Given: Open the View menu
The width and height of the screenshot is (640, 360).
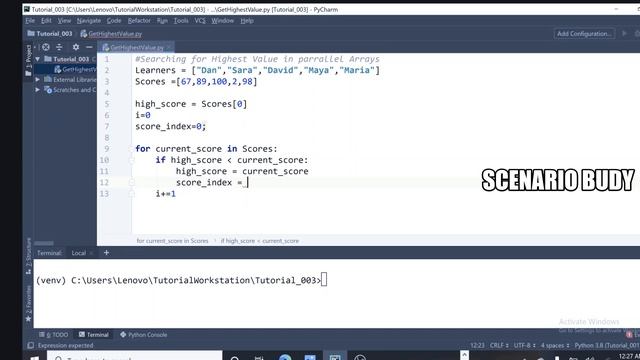Looking at the screenshot, I should pyautogui.click(x=64, y=20).
